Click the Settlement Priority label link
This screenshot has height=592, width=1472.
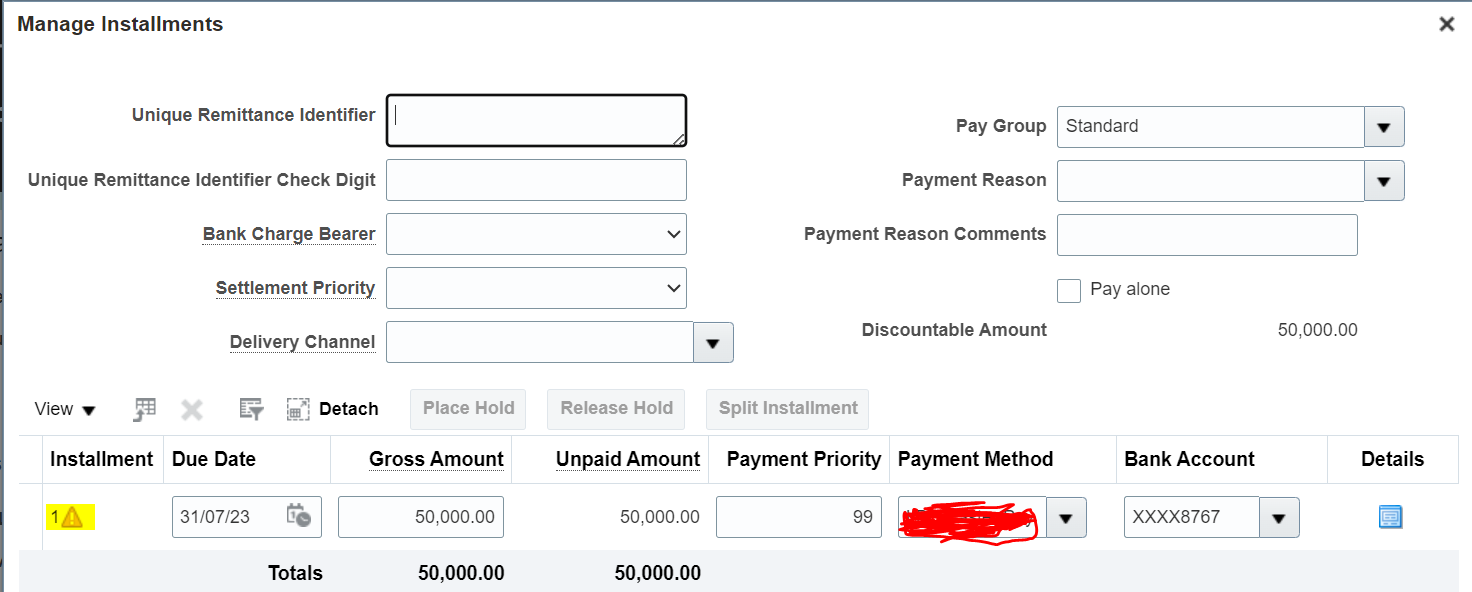(x=295, y=288)
